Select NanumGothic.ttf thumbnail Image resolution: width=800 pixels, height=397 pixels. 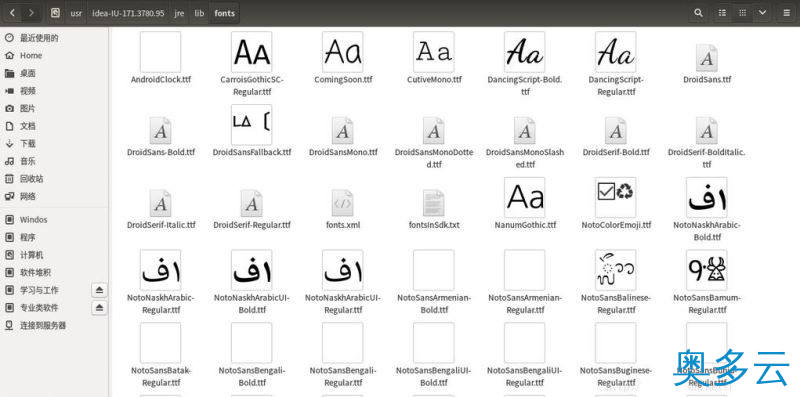(x=524, y=197)
